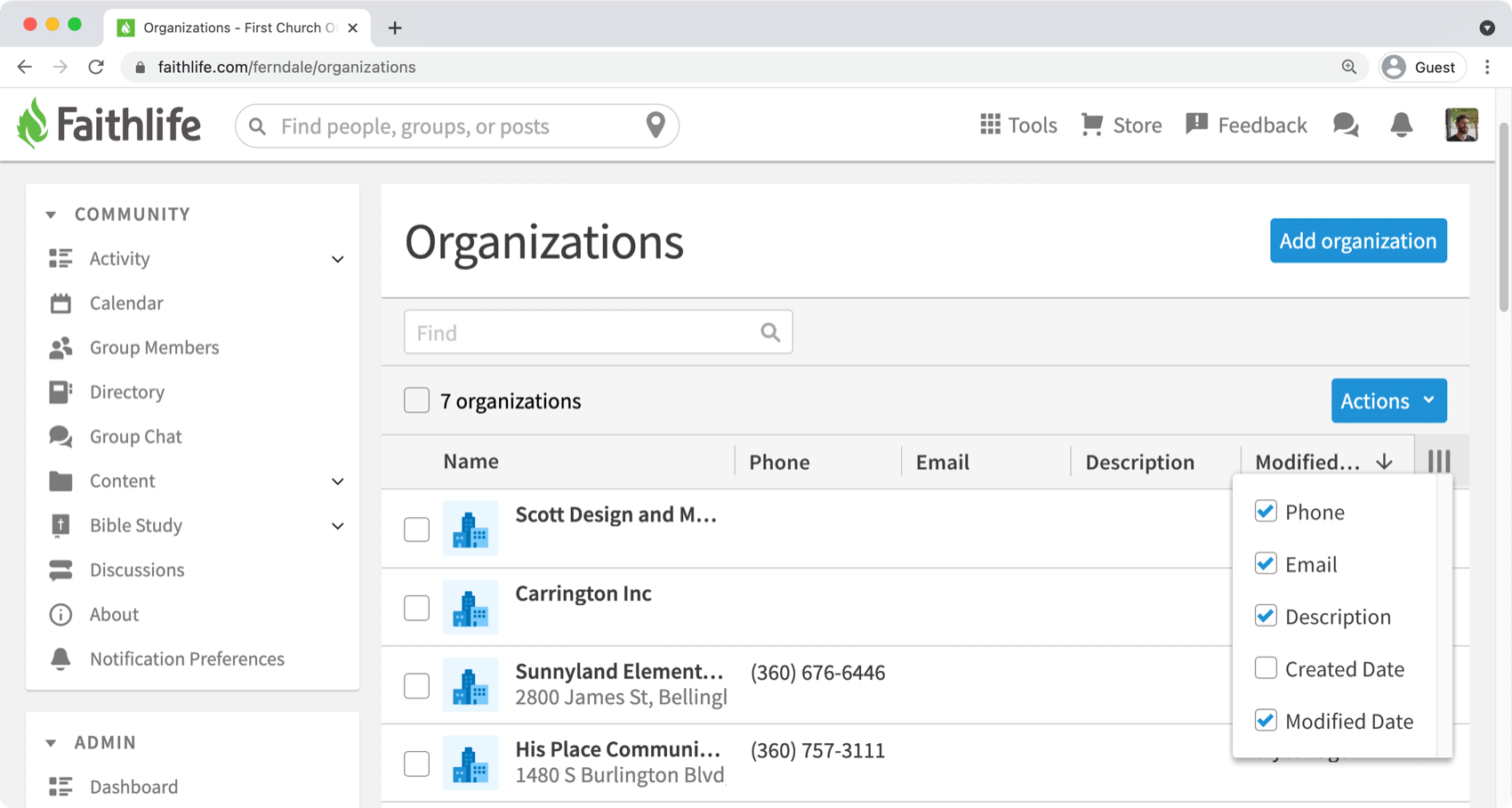The height and width of the screenshot is (808, 1512).
Task: Open Group Chat in sidebar
Action: (135, 436)
